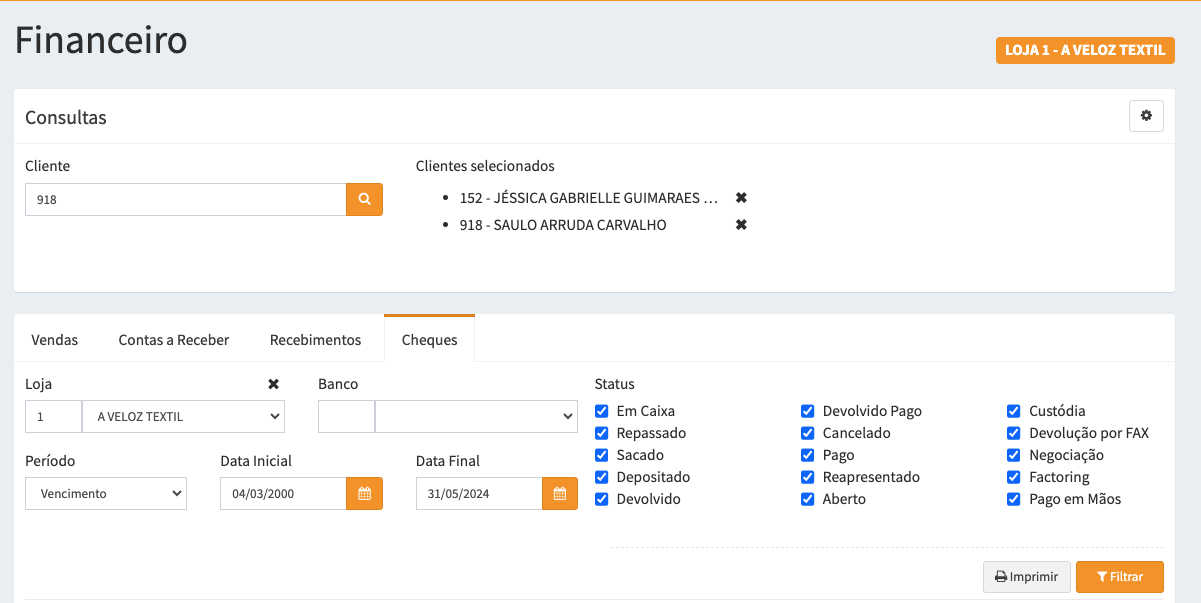Open the Contas a Receber tab
This screenshot has width=1201, height=603.
(174, 340)
